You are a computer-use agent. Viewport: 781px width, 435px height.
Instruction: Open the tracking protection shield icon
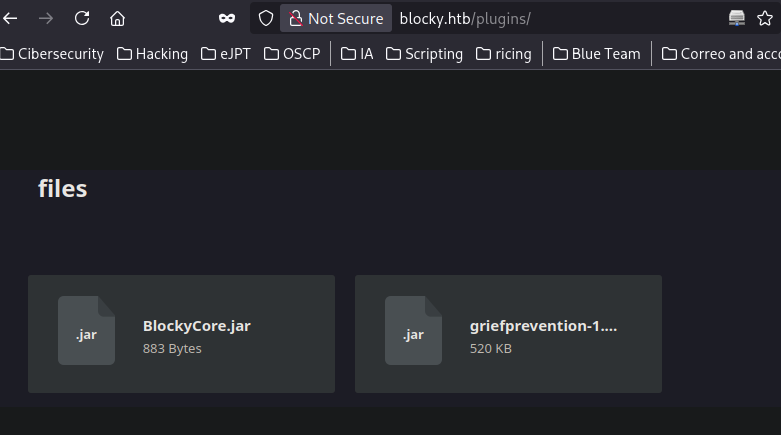point(266,19)
